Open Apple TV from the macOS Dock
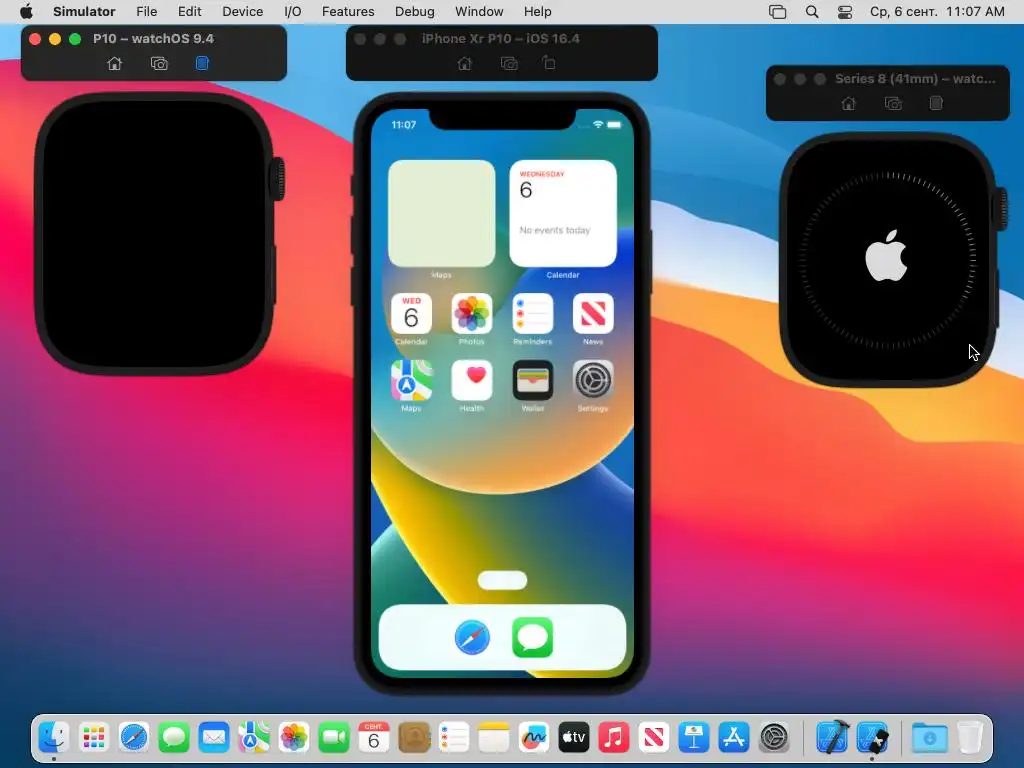Viewport: 1024px width, 768px height. (x=573, y=738)
